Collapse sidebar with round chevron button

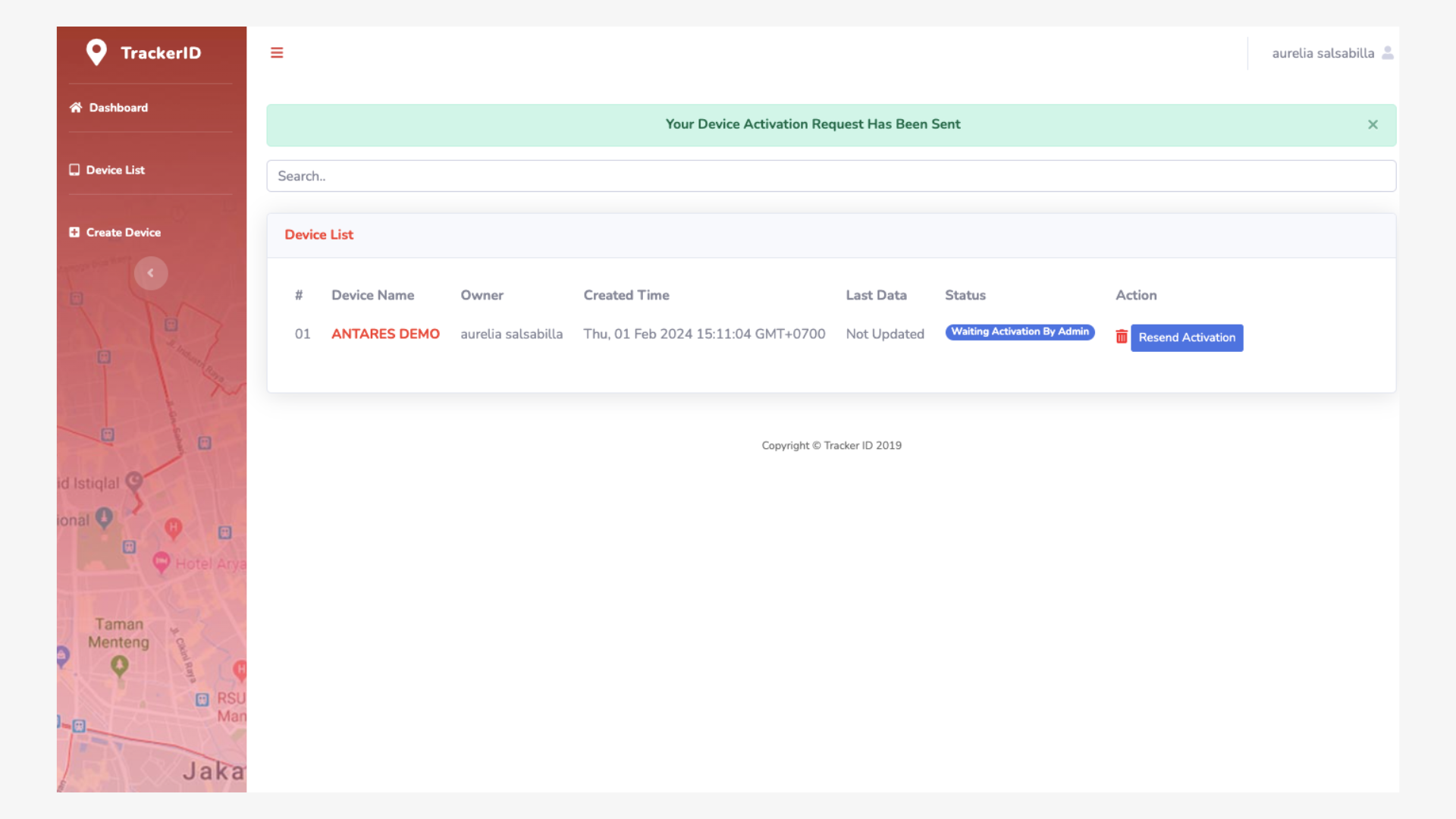[x=150, y=273]
